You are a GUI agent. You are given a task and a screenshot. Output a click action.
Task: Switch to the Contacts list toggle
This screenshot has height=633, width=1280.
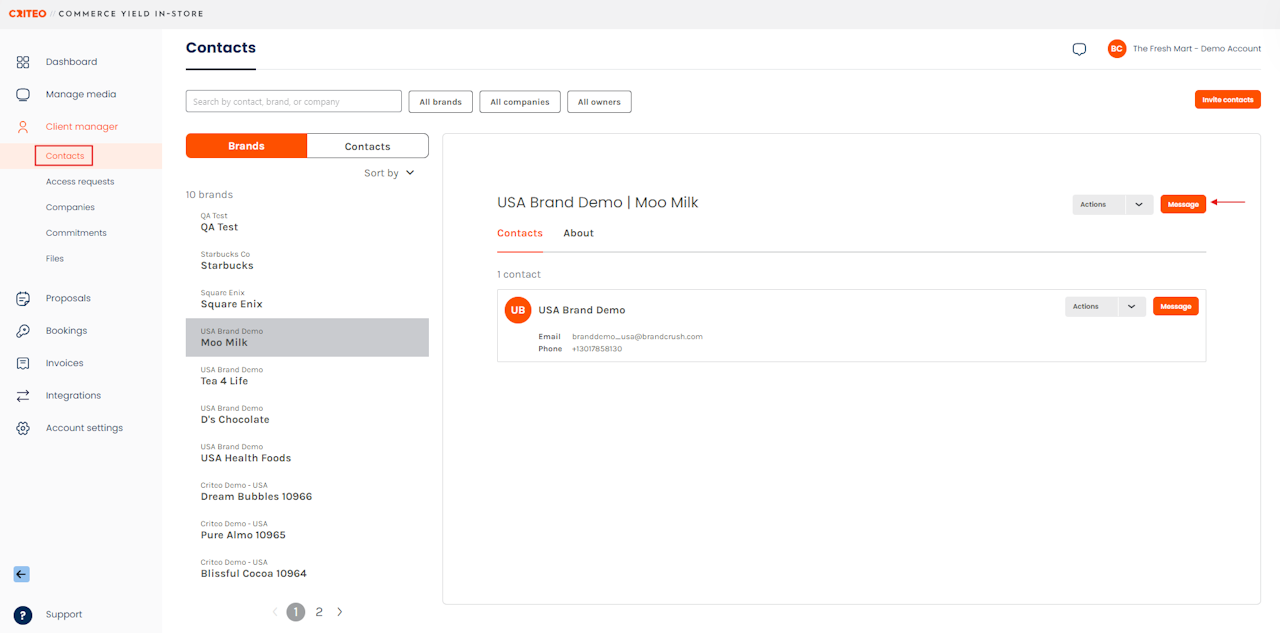(x=367, y=146)
